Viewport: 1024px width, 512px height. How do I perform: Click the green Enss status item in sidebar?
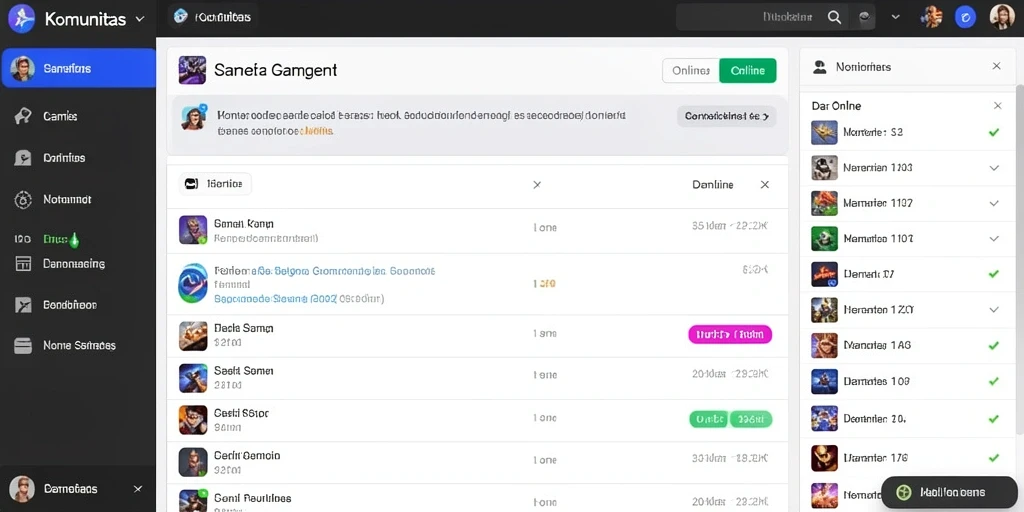tap(61, 240)
